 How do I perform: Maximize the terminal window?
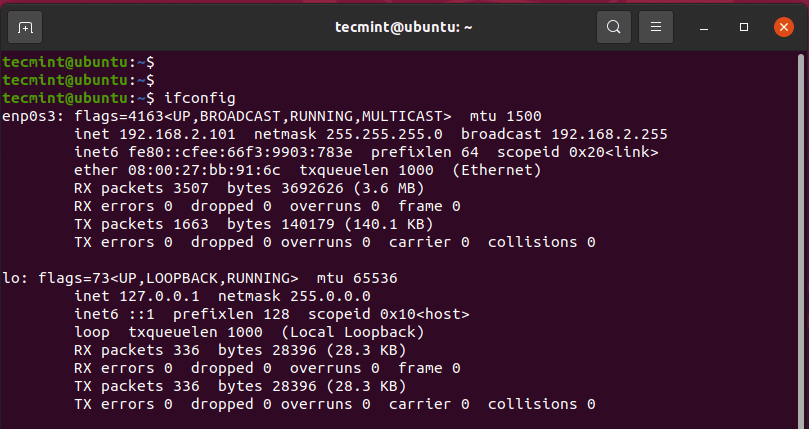click(x=744, y=26)
